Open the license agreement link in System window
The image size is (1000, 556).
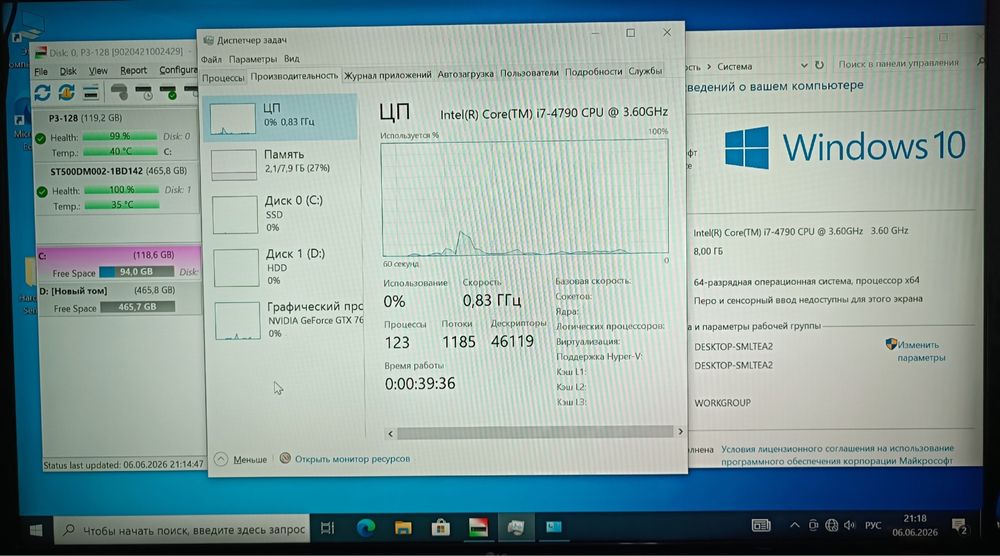coord(837,455)
